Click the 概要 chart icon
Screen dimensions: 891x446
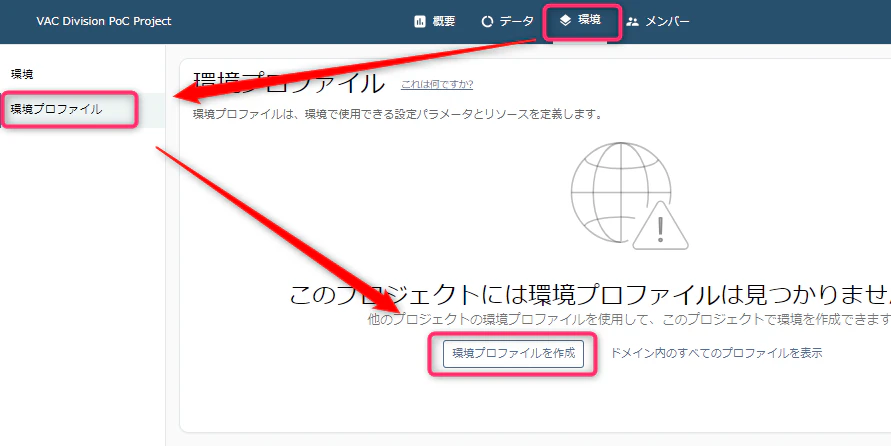[420, 22]
